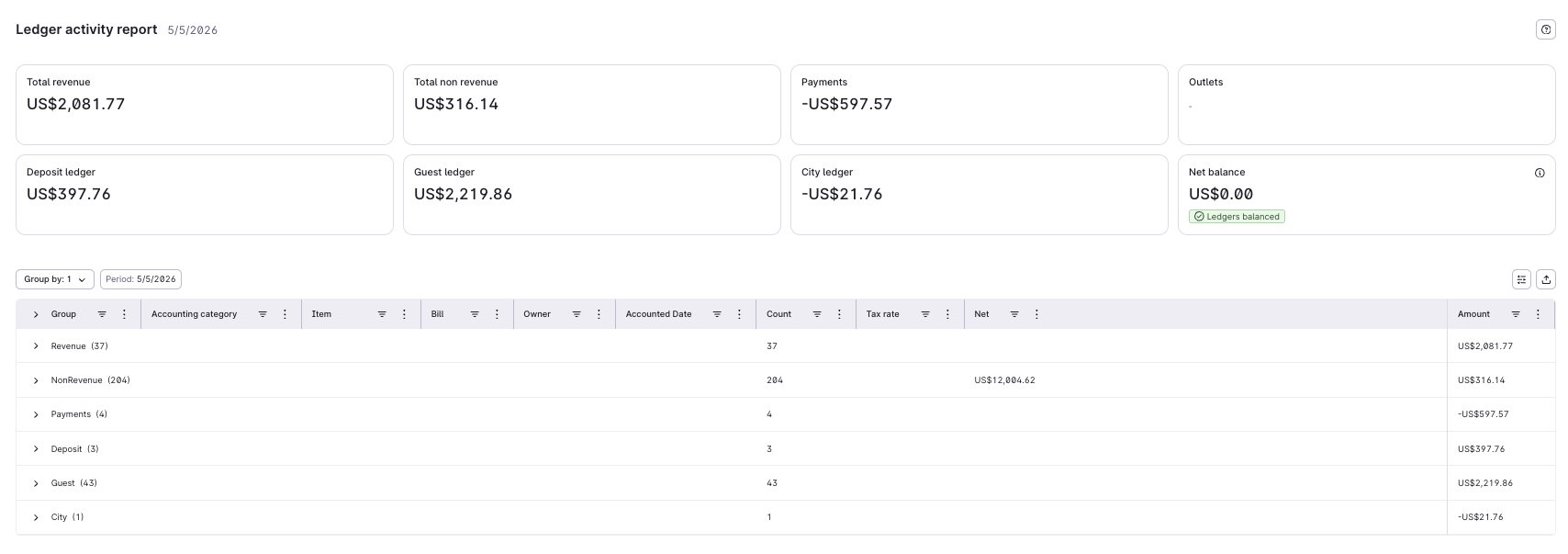This screenshot has height=554, width=1568.
Task: Sort by Count column header
Action: [x=778, y=314]
